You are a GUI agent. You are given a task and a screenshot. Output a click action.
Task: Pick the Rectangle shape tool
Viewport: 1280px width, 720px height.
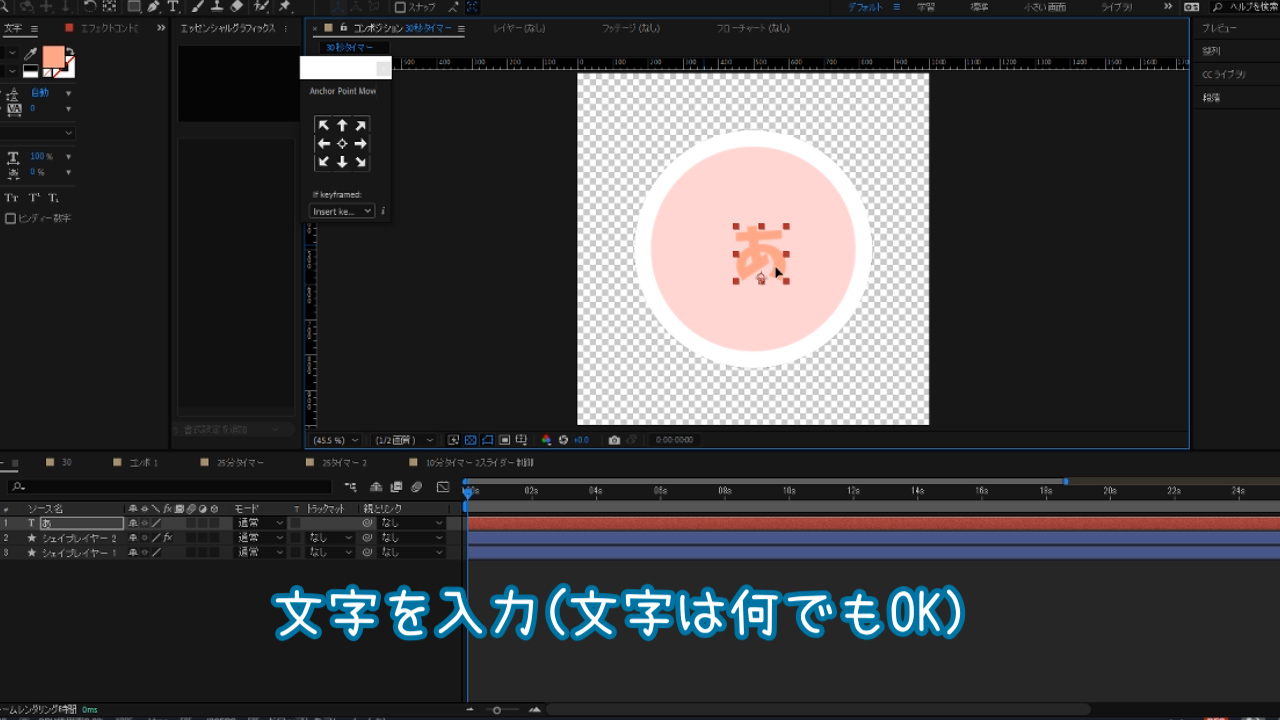[x=133, y=6]
